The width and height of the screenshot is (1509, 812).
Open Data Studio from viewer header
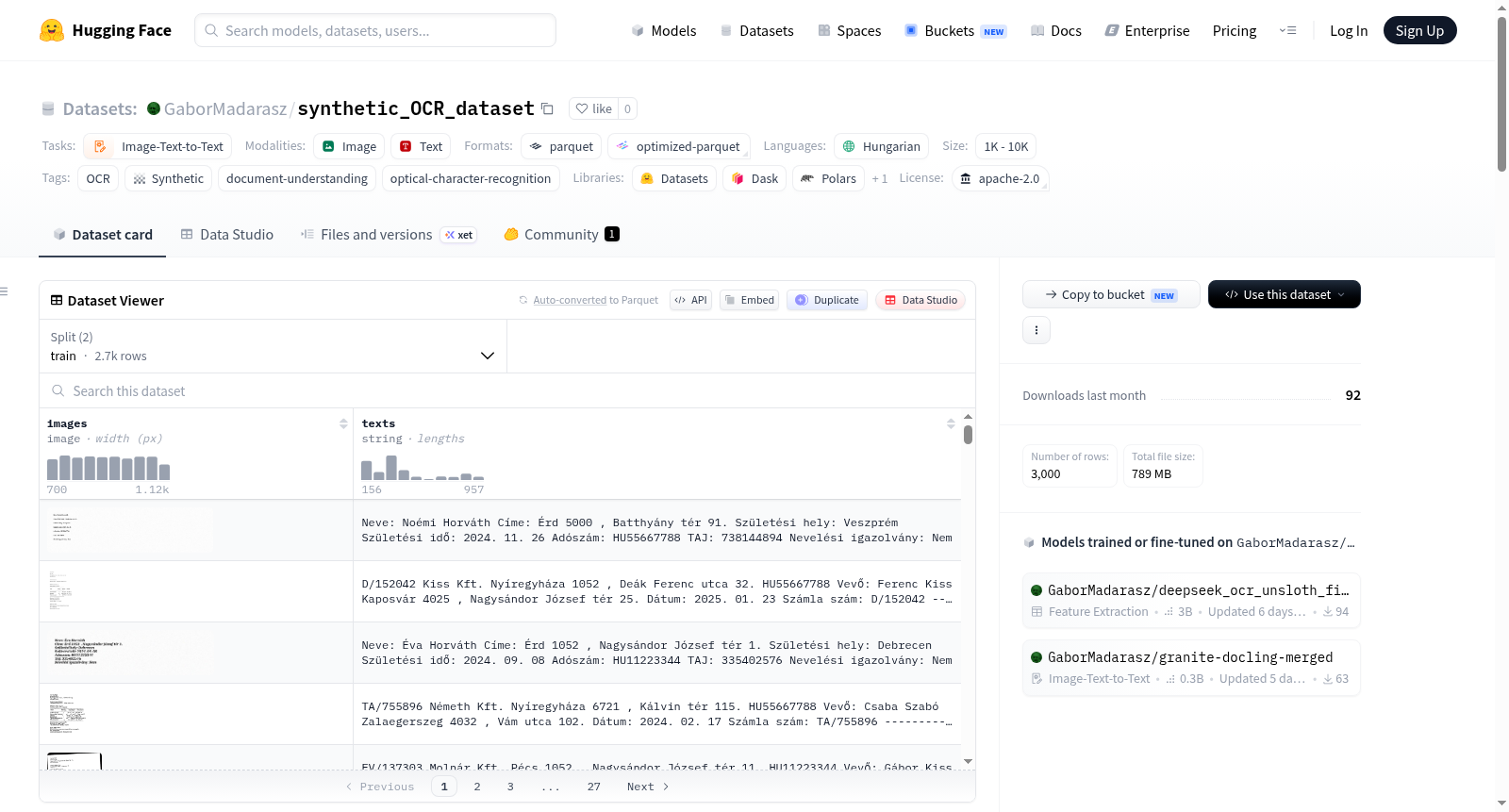pos(920,300)
